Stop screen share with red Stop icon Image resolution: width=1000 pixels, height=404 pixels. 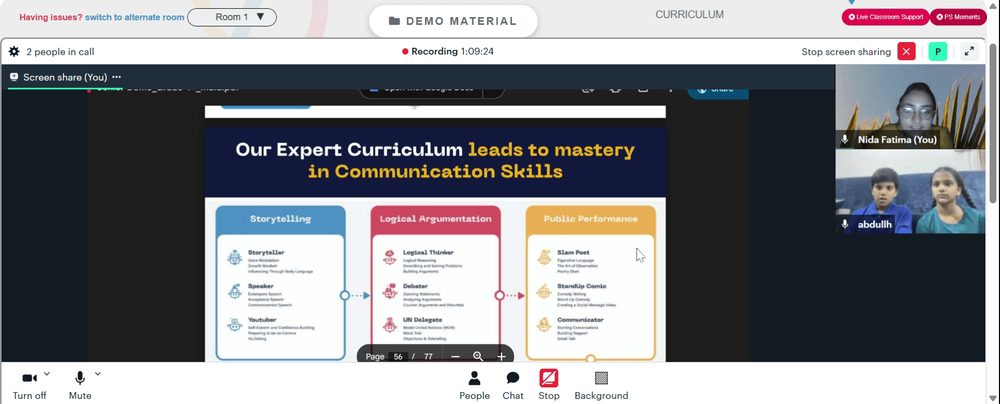click(548, 378)
